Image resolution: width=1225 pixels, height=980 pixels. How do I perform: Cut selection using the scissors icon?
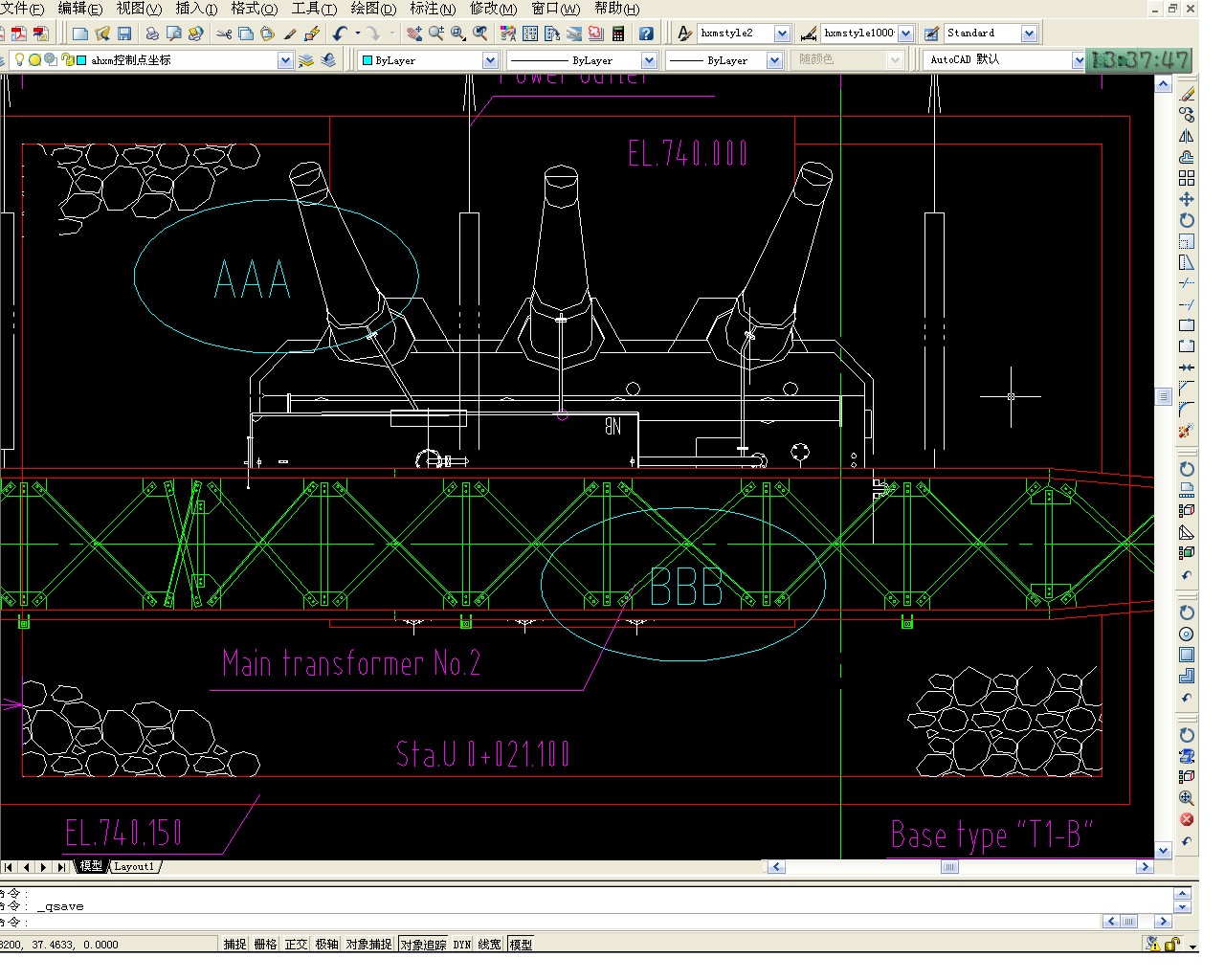(x=225, y=33)
